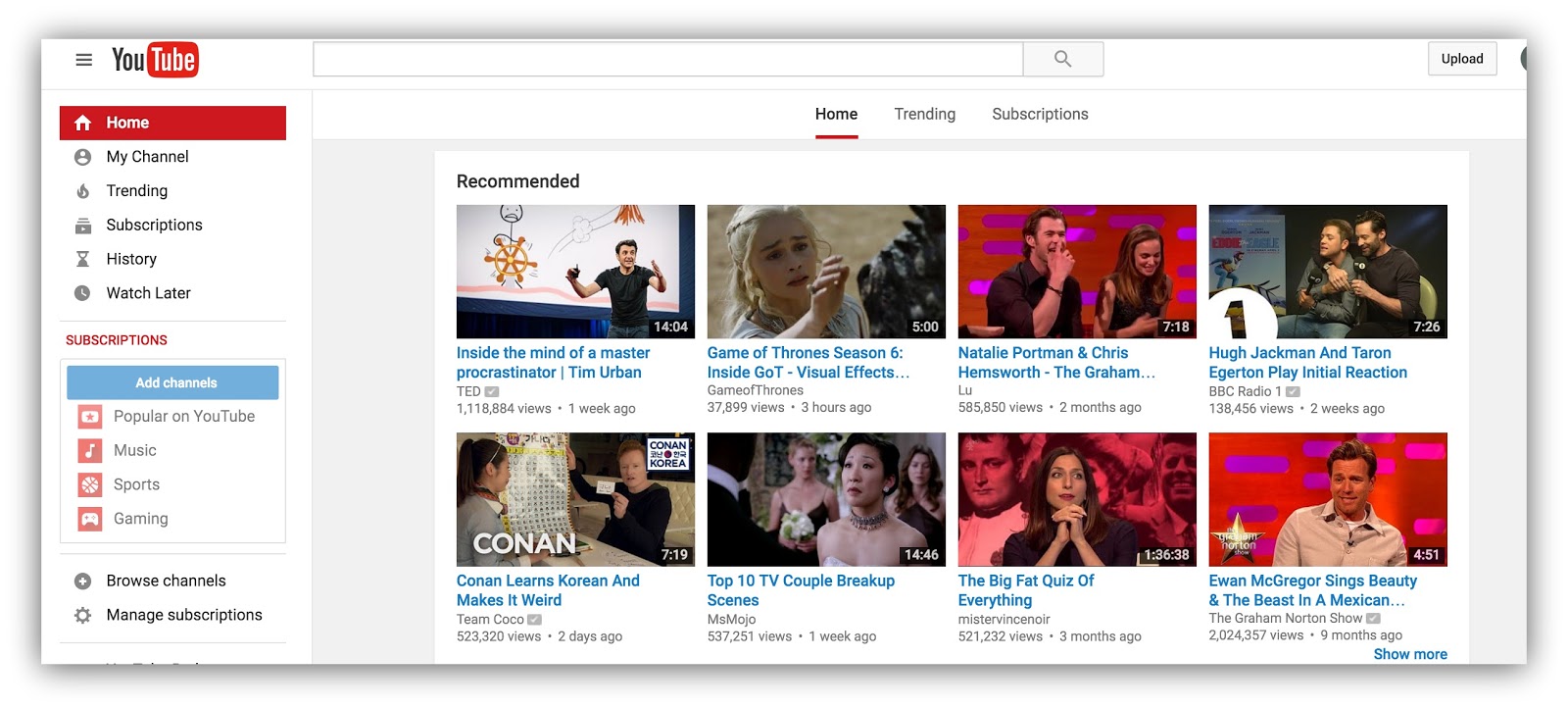The width and height of the screenshot is (1568, 708).
Task: Click the Music note channel icon
Action: (x=90, y=451)
